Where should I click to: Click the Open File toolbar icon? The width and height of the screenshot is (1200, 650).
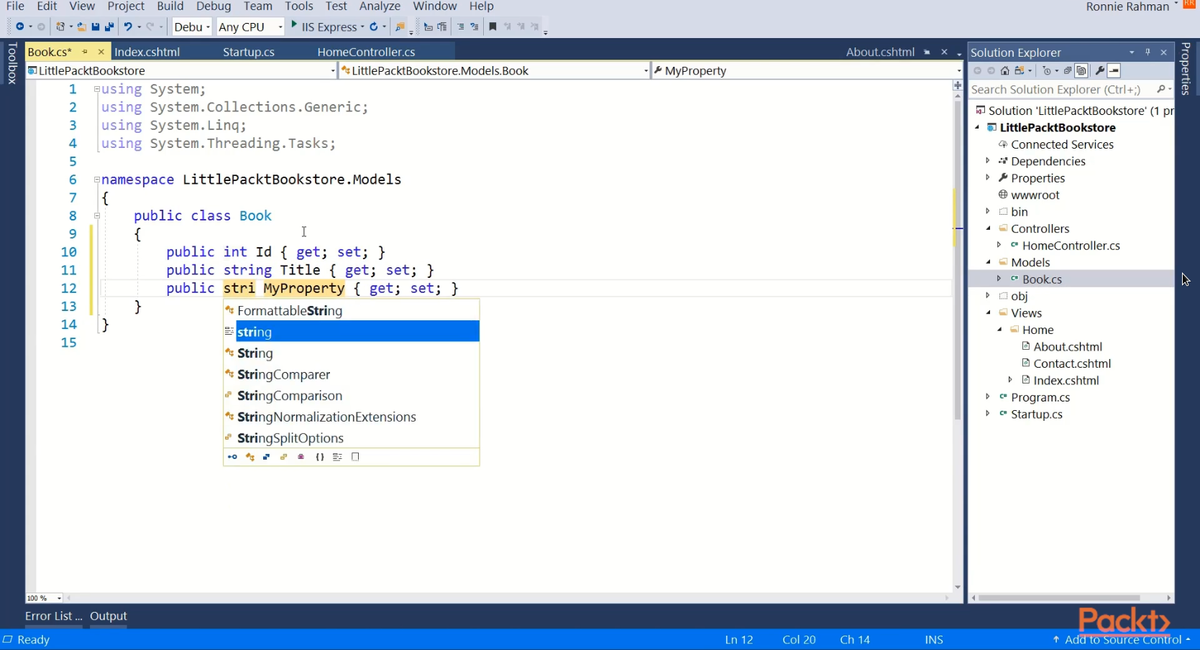(x=82, y=26)
